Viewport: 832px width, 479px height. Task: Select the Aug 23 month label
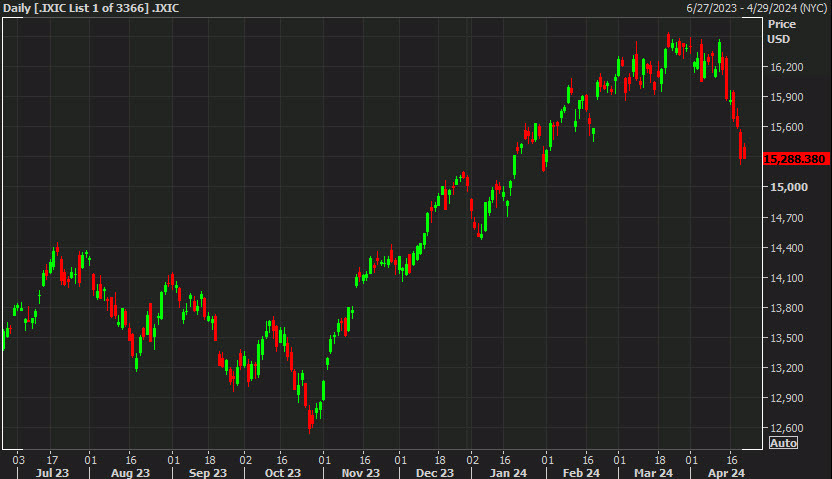pyautogui.click(x=131, y=473)
